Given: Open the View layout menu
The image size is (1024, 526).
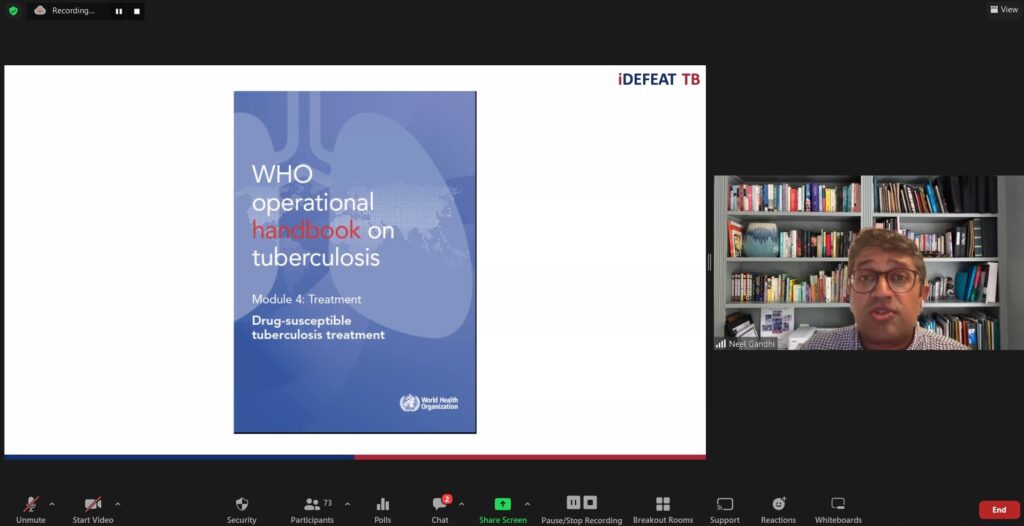Looking at the screenshot, I should (x=1003, y=10).
